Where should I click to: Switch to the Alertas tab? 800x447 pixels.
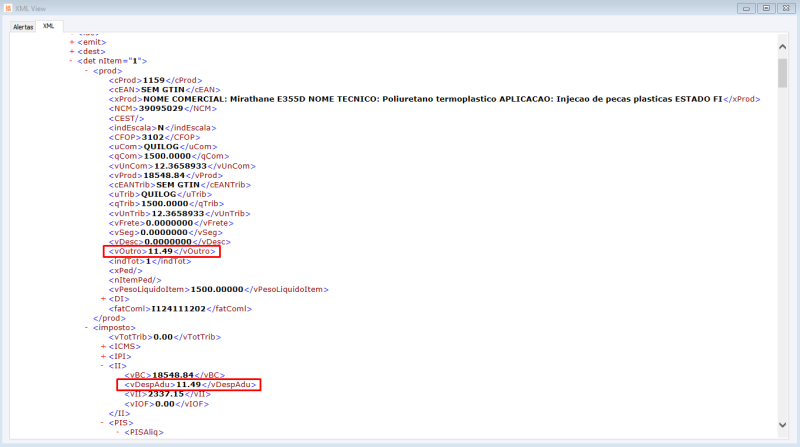coord(23,27)
